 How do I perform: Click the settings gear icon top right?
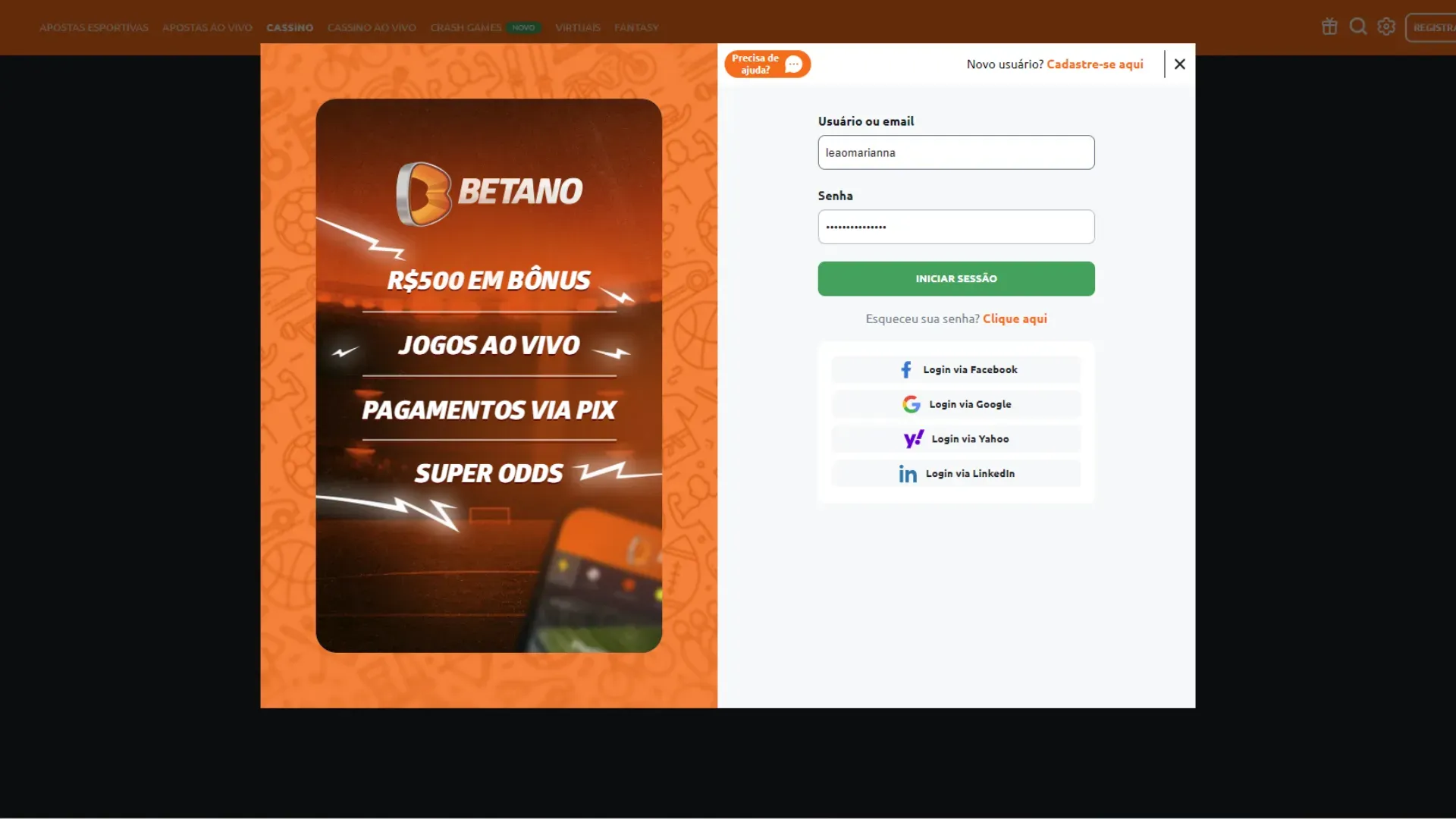(x=1386, y=26)
